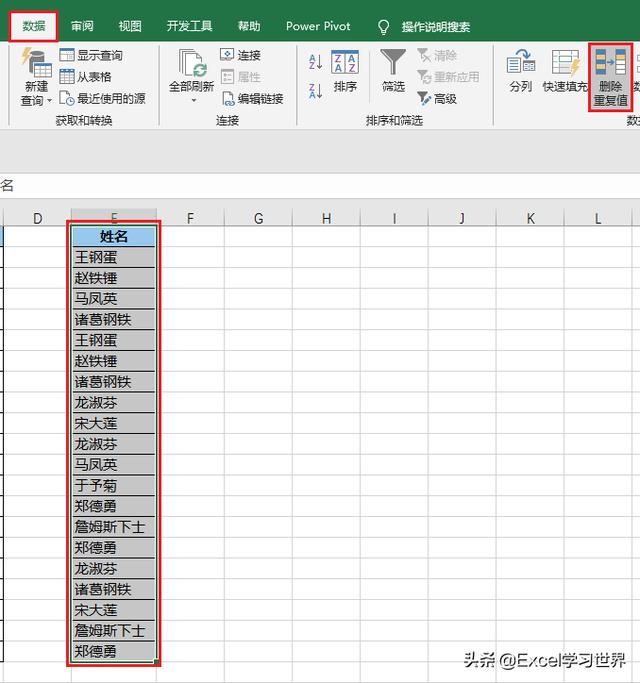The height and width of the screenshot is (683, 640).
Task: Open the Data (数据) ribbon tab
Action: 34,27
